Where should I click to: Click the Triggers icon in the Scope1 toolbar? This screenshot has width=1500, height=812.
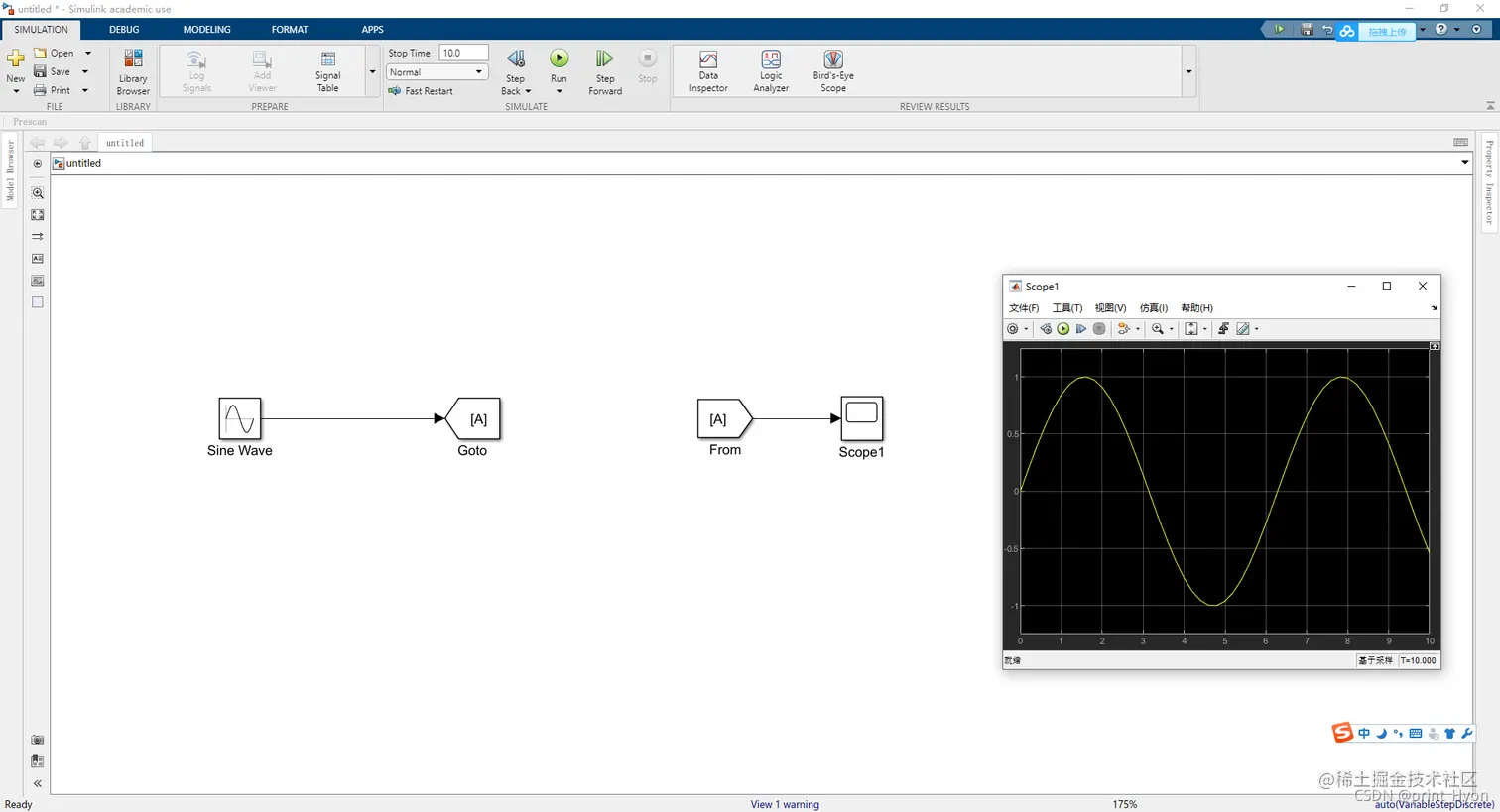click(1223, 329)
